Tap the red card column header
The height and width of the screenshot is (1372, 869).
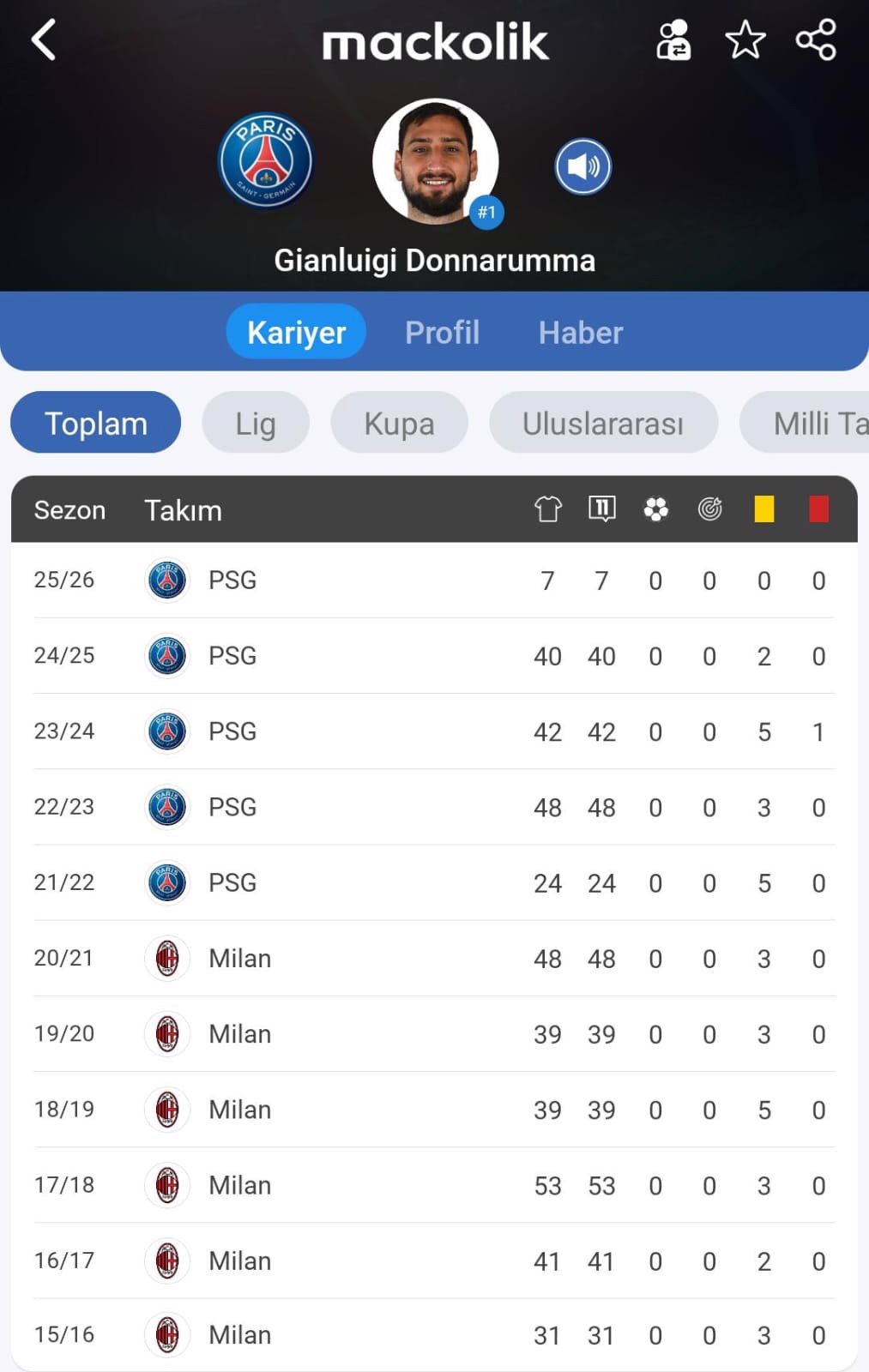click(819, 509)
